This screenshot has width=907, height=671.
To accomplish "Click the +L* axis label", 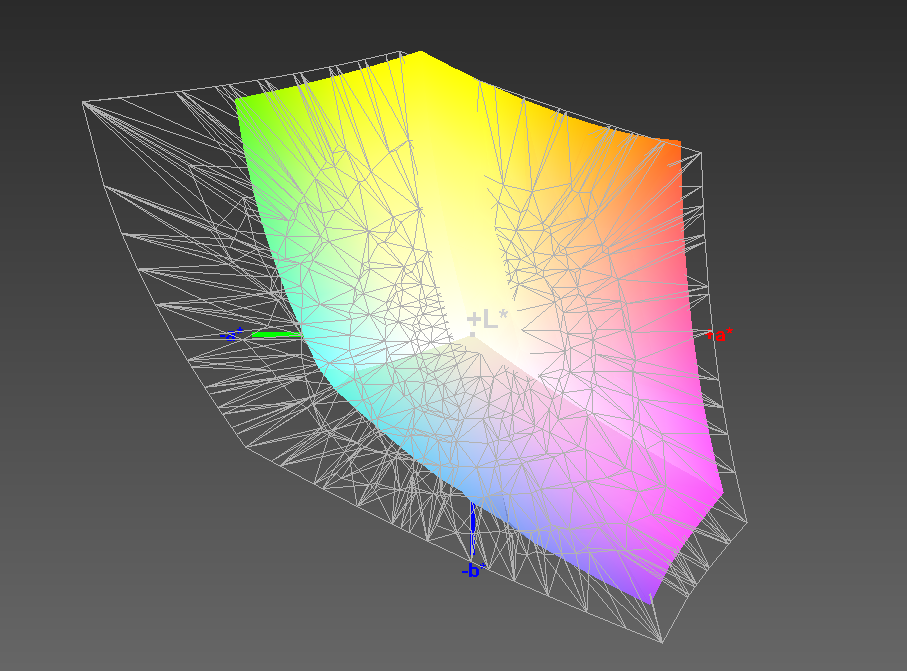I will click(x=487, y=319).
